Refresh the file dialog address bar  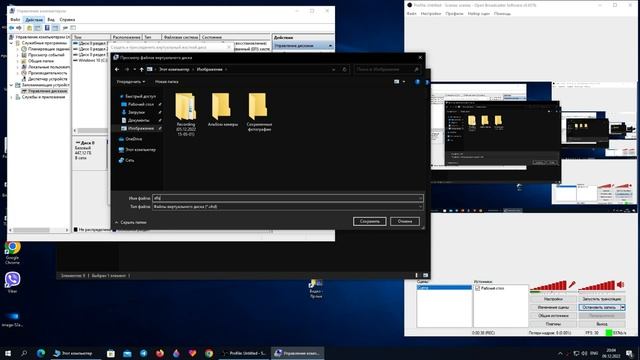344,69
